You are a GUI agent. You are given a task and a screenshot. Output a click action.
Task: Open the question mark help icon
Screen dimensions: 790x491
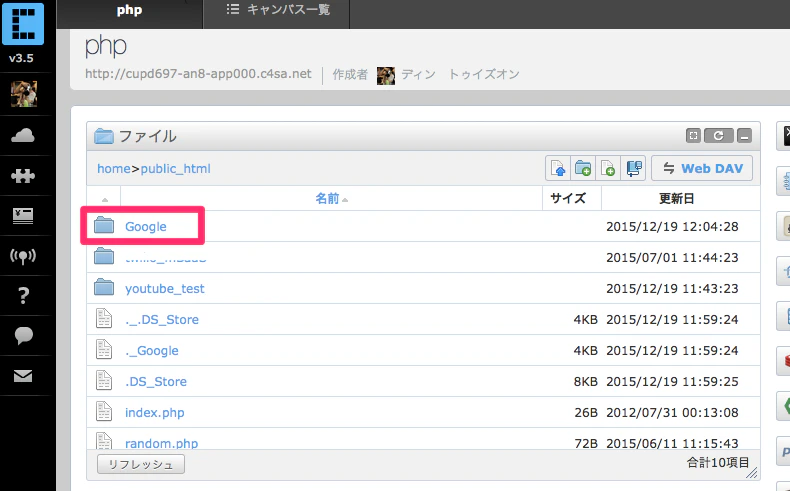(x=23, y=296)
